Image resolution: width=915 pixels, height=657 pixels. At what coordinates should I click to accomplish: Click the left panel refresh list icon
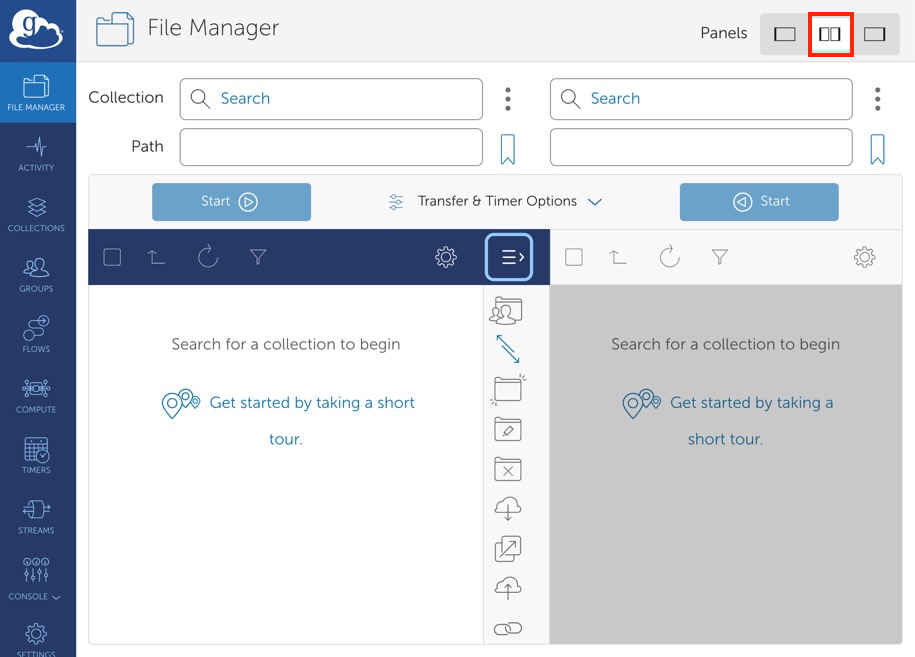coord(208,257)
